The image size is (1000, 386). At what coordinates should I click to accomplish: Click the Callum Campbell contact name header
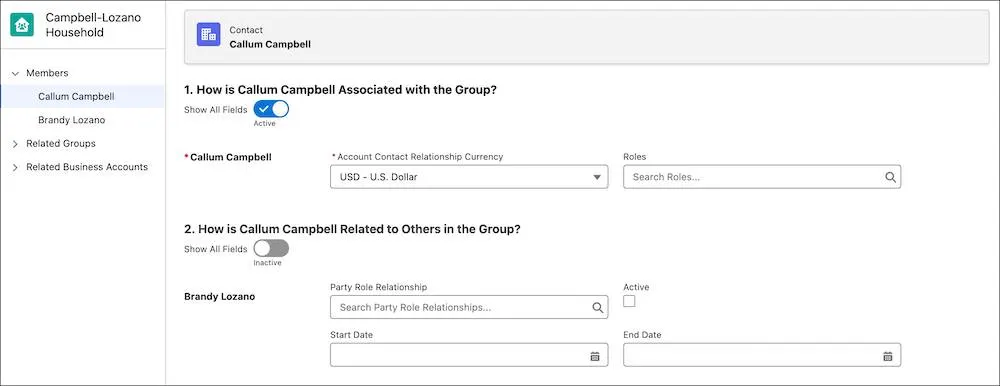(x=270, y=45)
